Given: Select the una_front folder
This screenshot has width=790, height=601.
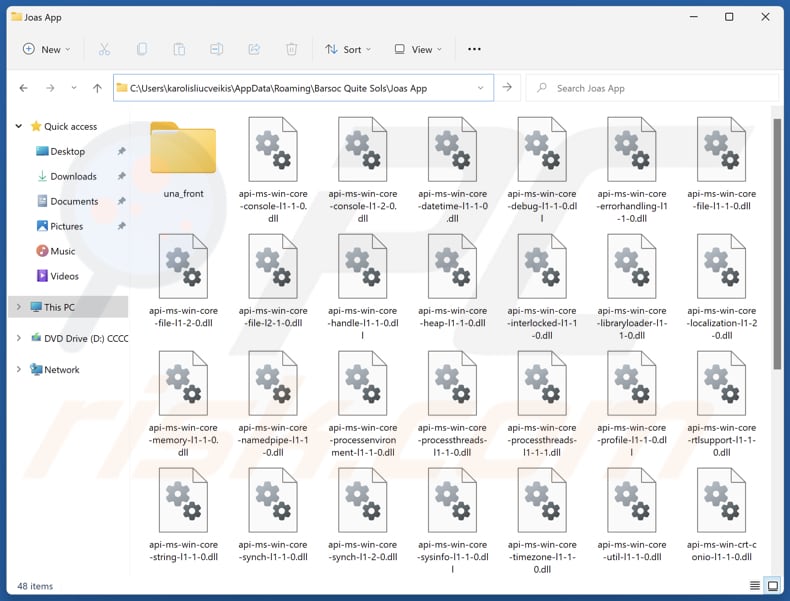Looking at the screenshot, I should click(183, 160).
